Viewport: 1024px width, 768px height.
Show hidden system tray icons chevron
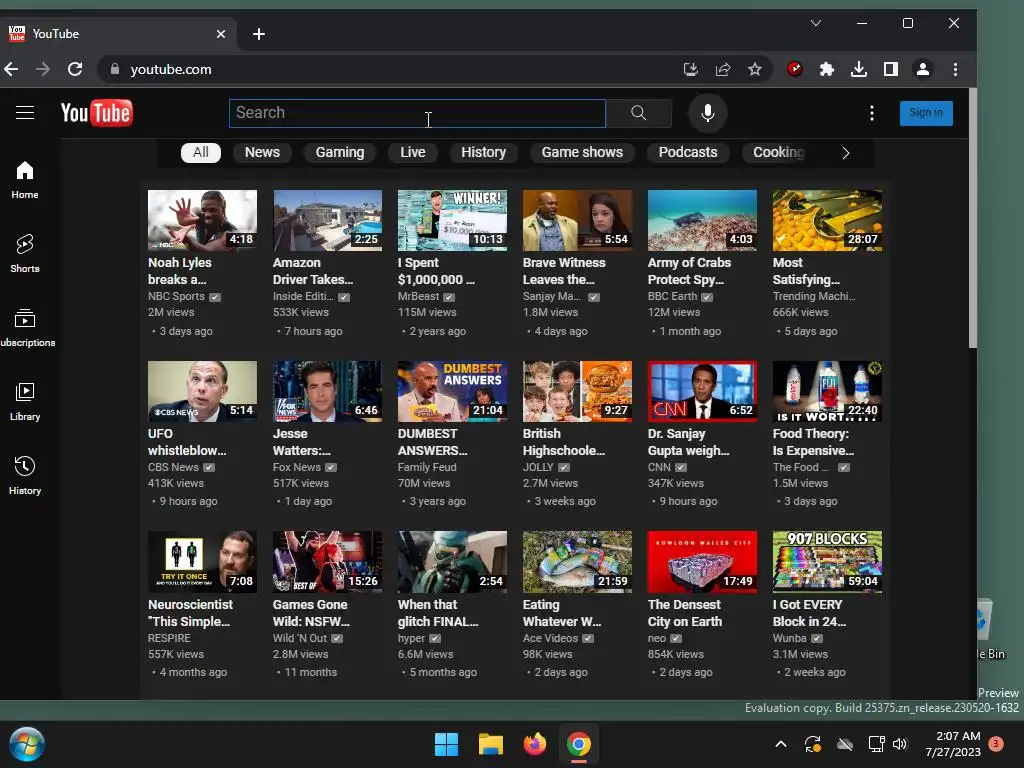(780, 744)
